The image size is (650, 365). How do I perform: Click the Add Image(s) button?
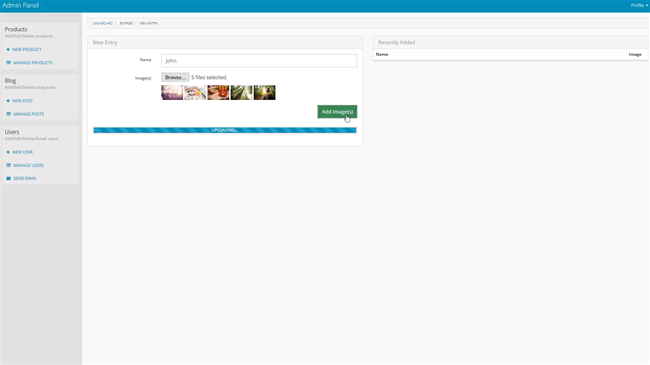[x=337, y=112]
